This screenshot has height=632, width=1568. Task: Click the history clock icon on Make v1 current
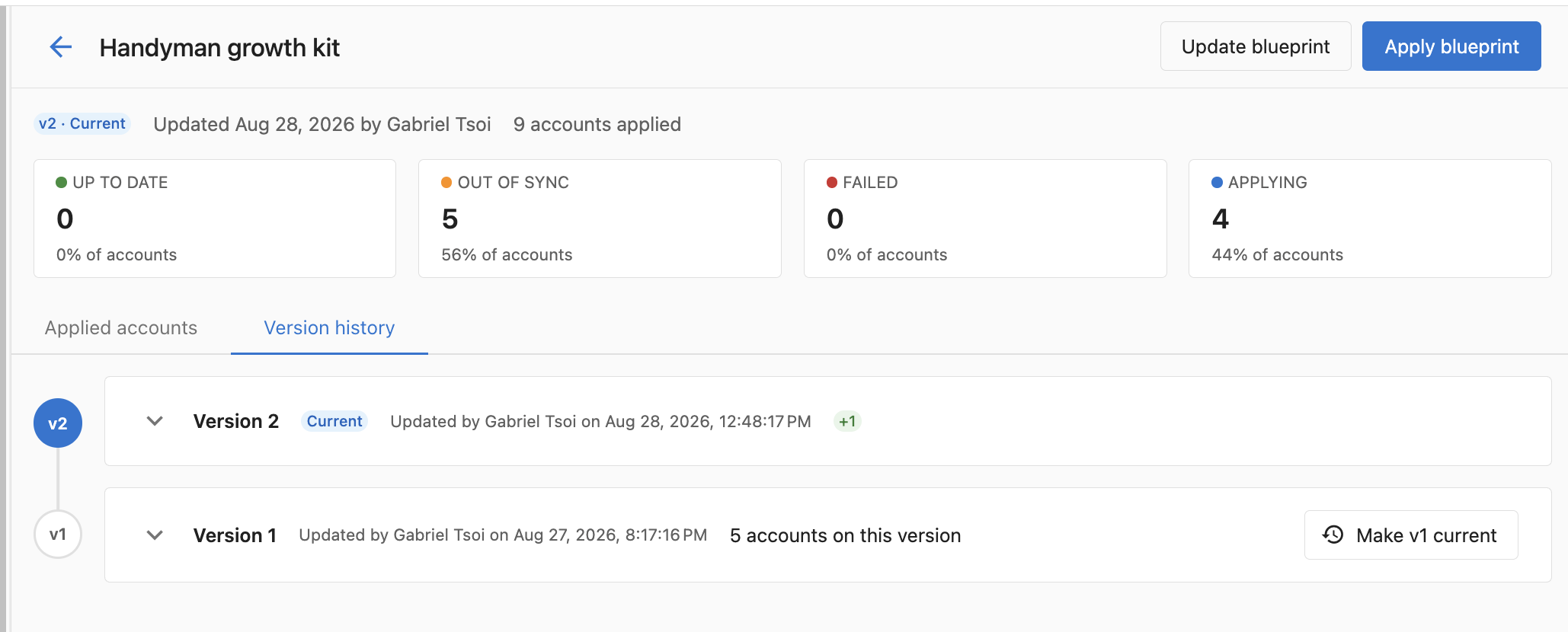coord(1333,535)
